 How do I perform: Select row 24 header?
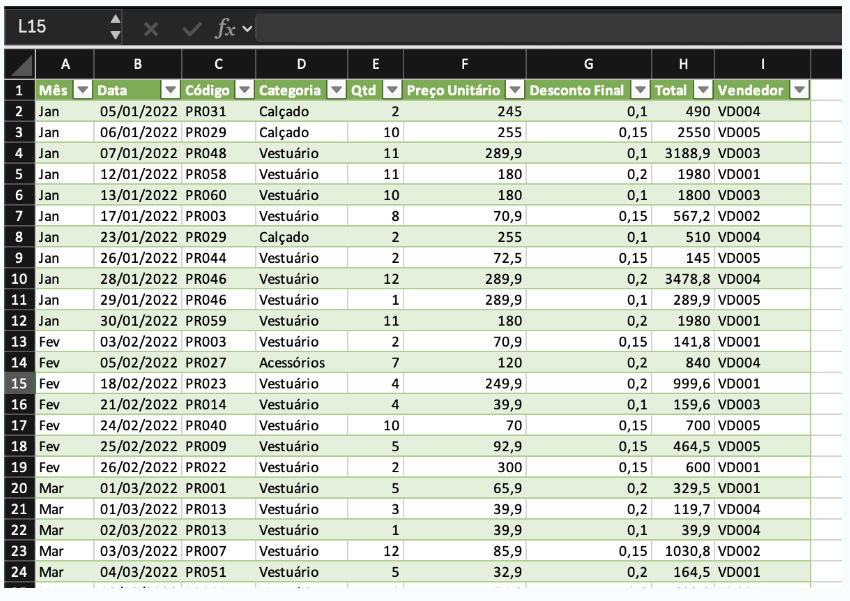(x=20, y=572)
